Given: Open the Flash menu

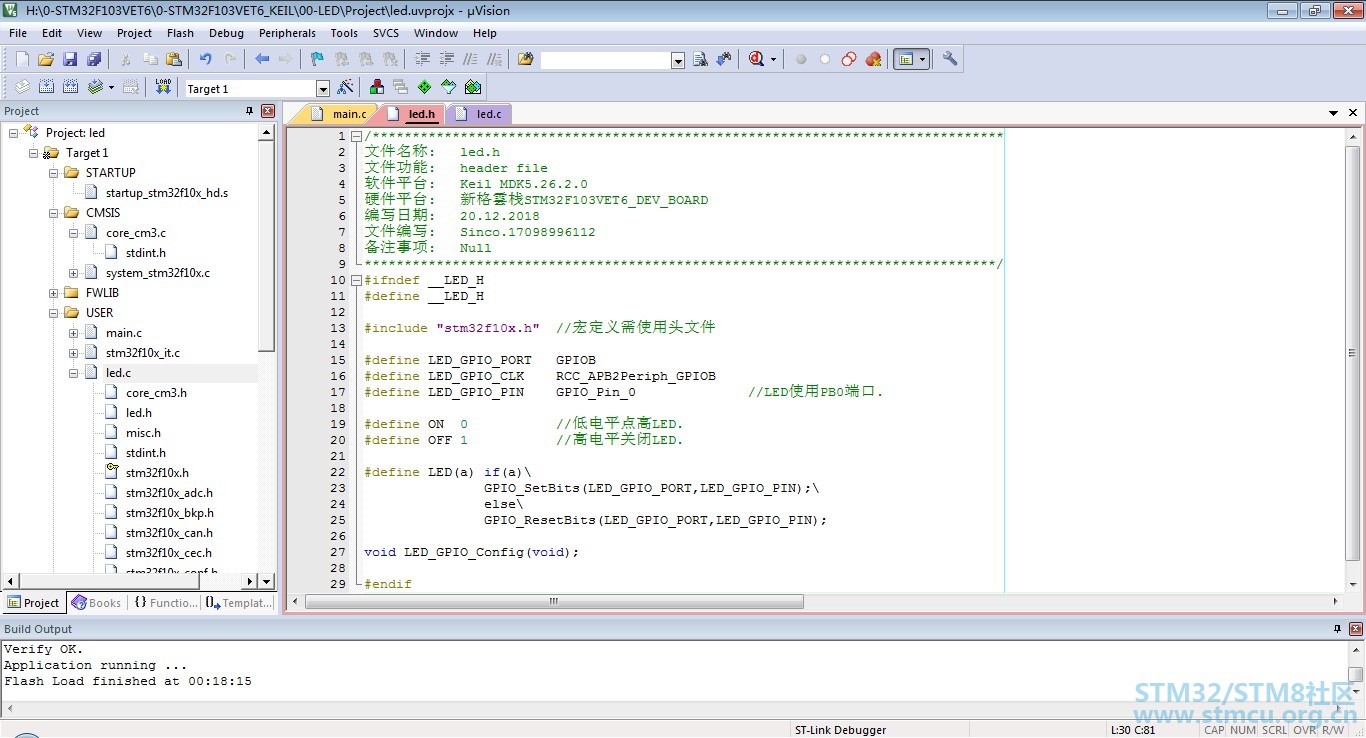Looking at the screenshot, I should [180, 33].
